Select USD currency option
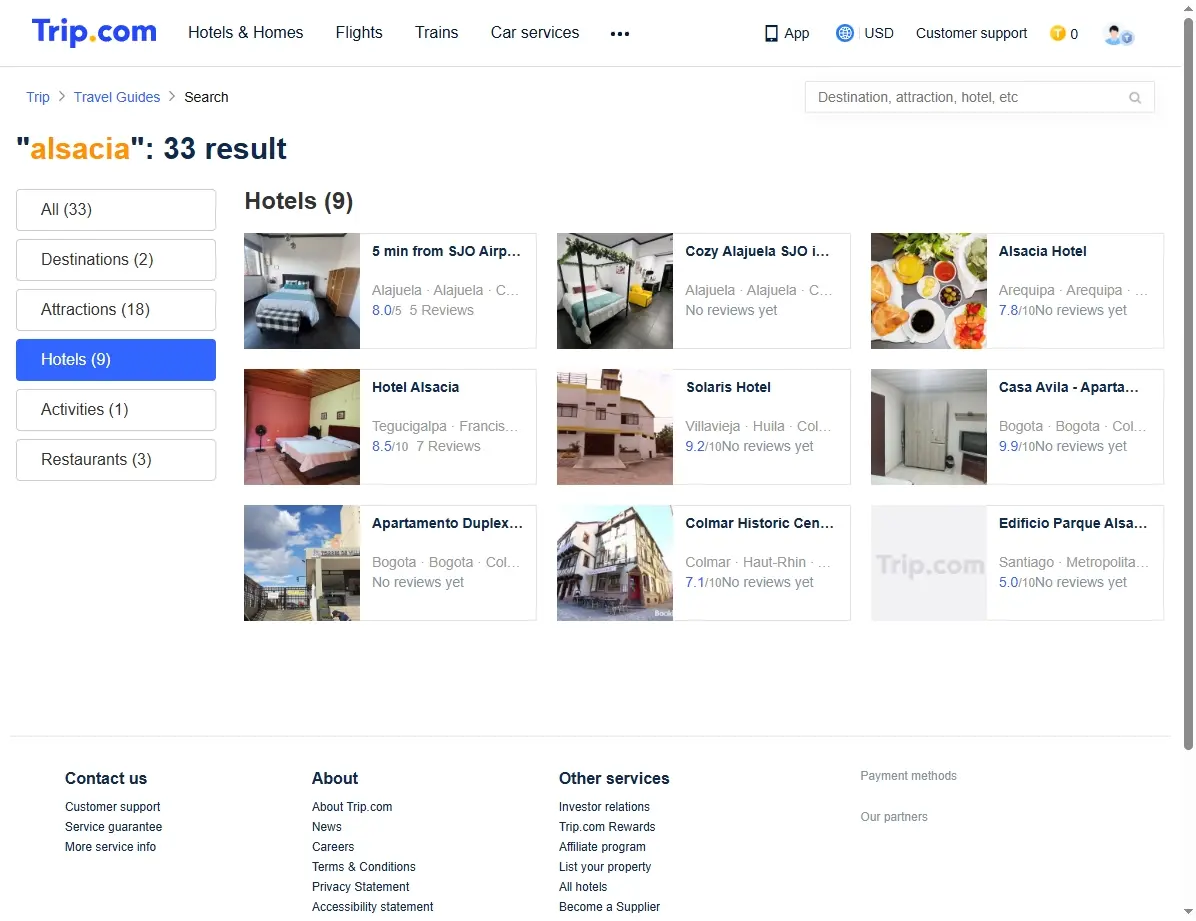The image size is (1196, 921). 879,33
